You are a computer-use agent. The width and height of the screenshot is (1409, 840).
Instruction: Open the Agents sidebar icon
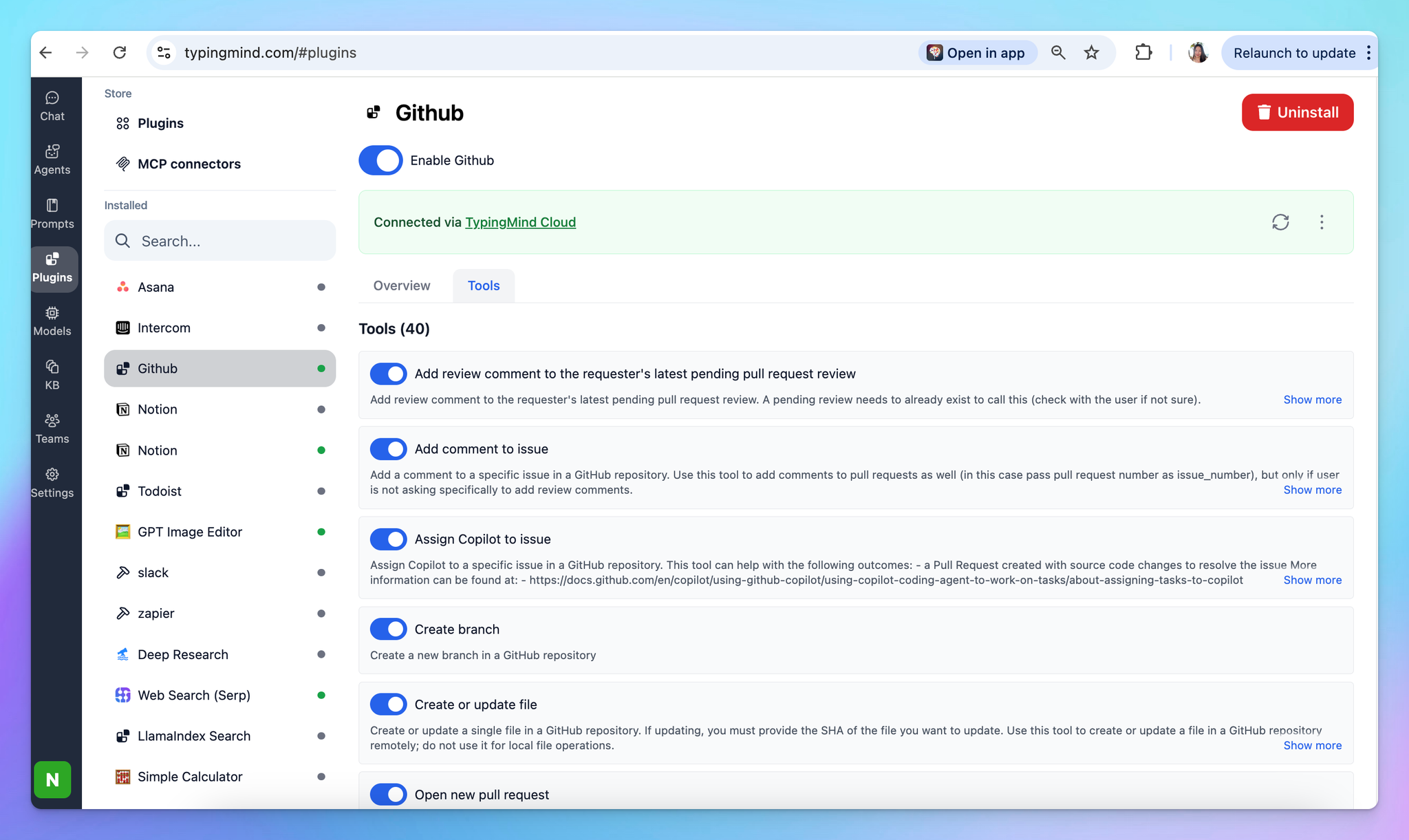pyautogui.click(x=52, y=160)
